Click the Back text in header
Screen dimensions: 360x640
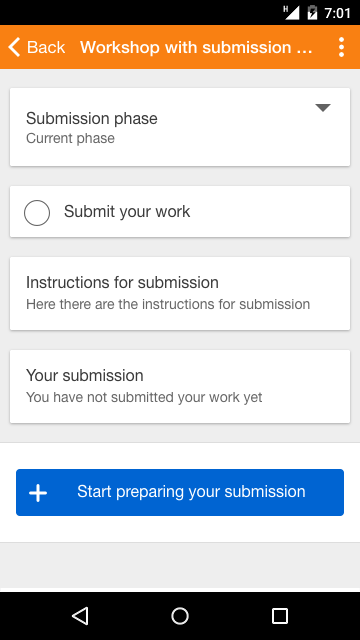tap(46, 47)
